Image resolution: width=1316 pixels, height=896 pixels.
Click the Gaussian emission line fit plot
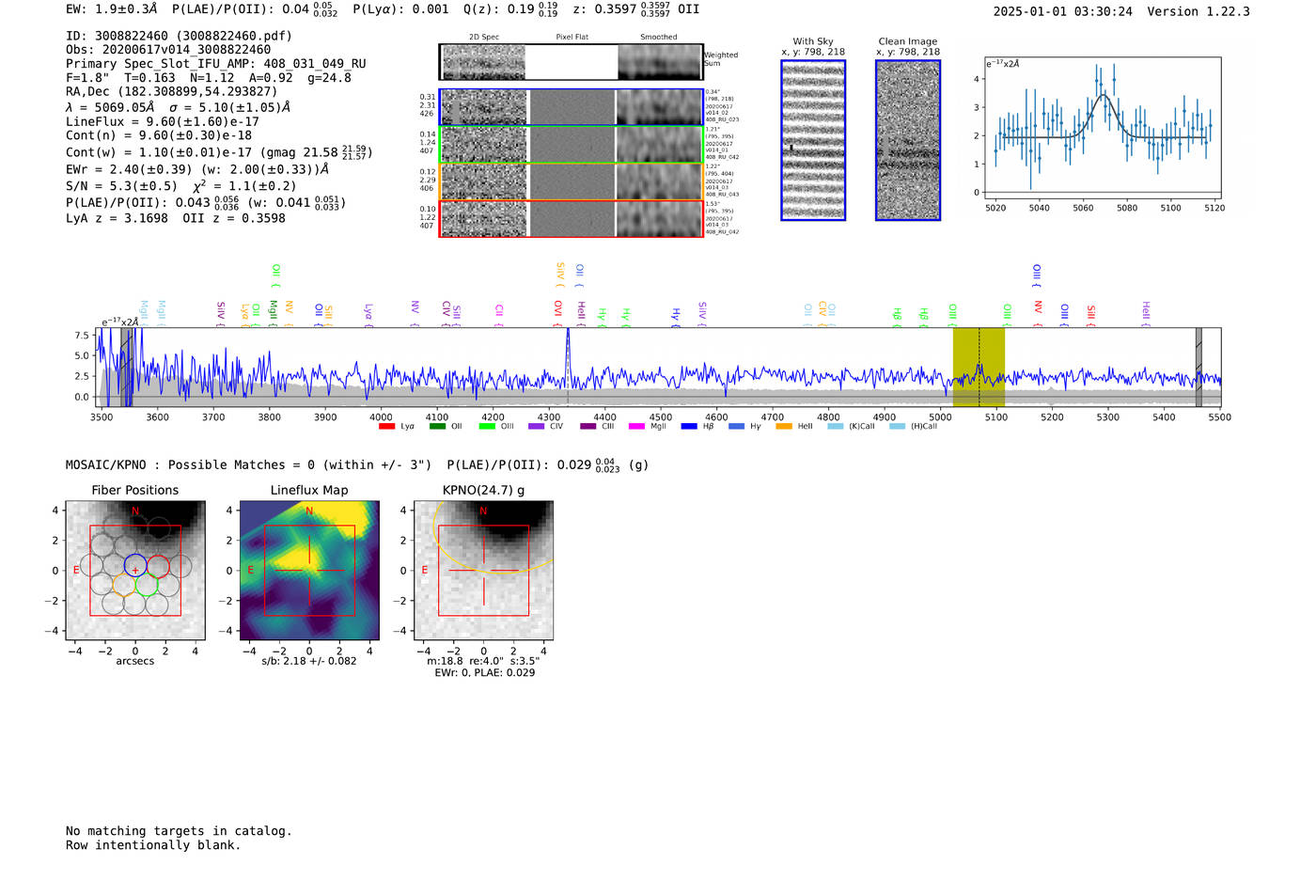1102,128
